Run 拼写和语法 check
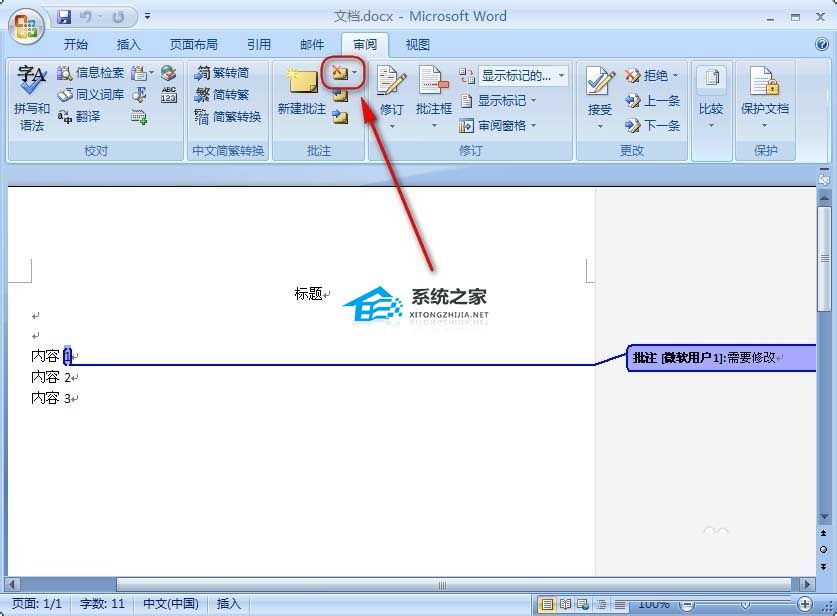 coord(31,98)
